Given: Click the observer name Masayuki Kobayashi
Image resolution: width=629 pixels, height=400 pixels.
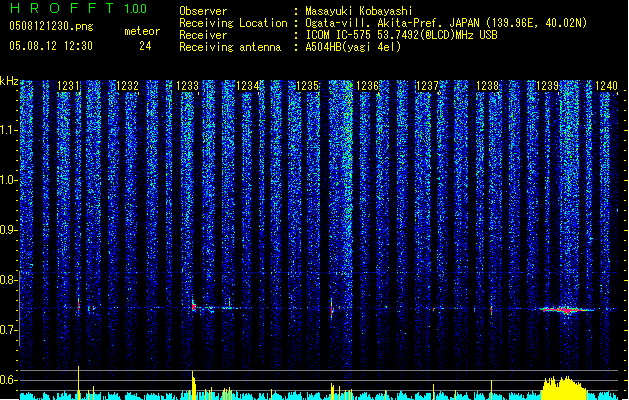Looking at the screenshot, I should 359,11.
